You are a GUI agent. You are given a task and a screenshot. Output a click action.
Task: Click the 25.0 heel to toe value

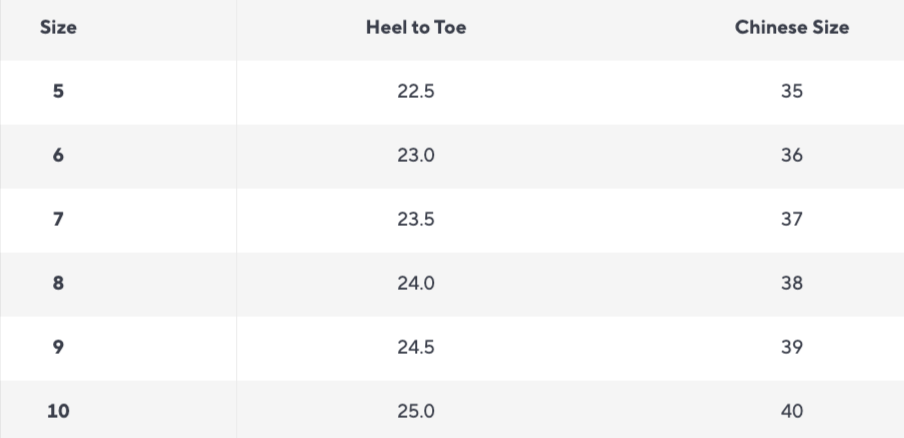tap(416, 411)
